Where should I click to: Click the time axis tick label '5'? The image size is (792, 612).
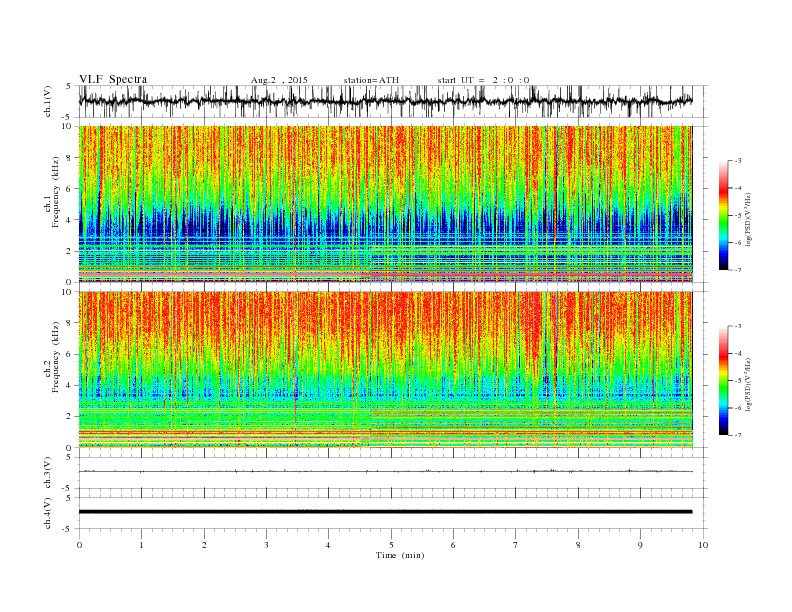(x=391, y=545)
